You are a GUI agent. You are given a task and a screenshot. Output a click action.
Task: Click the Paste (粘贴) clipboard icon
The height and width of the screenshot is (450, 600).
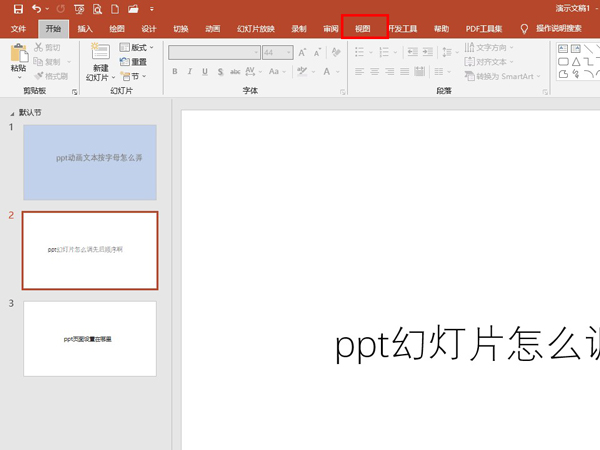[18, 53]
